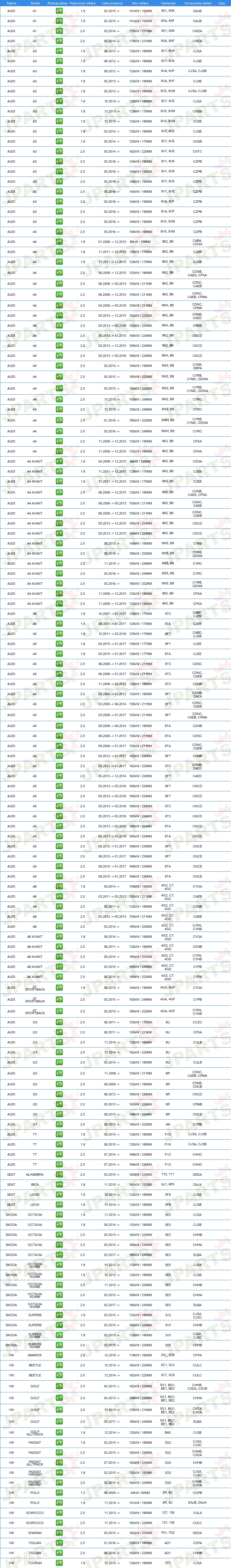Screen dimensions: 231x1568
Task: Click the Opis column header
Action: pos(221,3)
